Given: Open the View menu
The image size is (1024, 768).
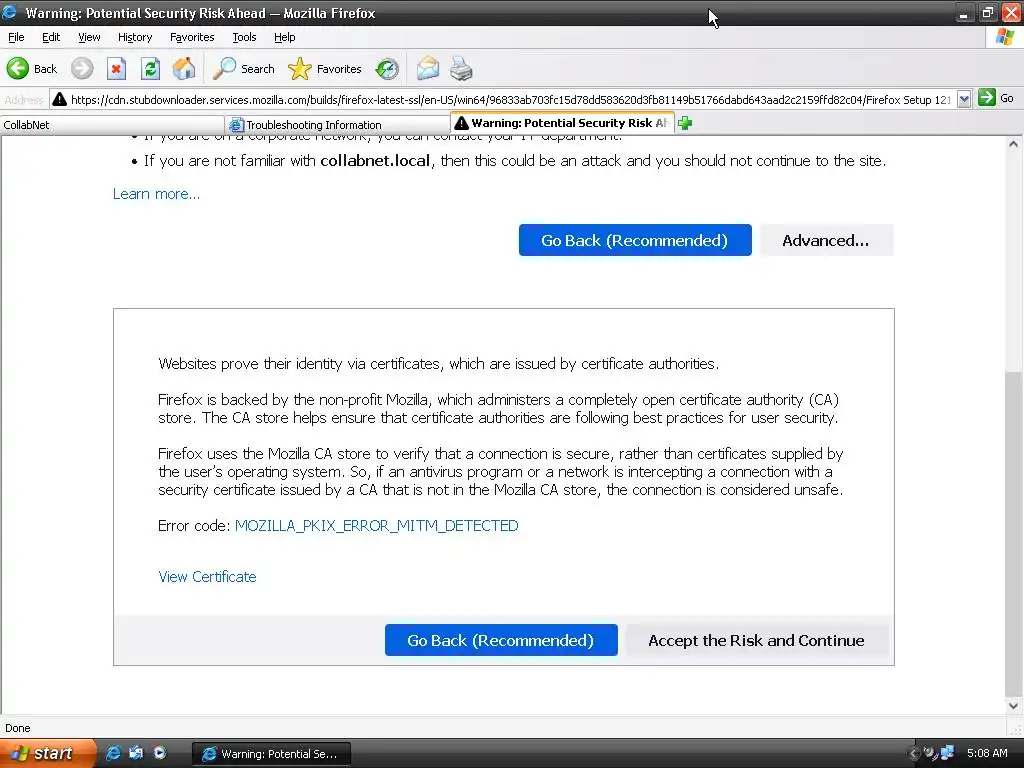Looking at the screenshot, I should 89,37.
